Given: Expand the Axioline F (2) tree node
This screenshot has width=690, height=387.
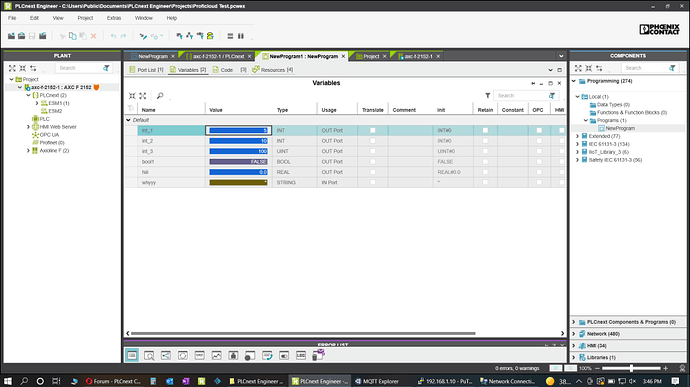Looking at the screenshot, I should [x=28, y=151].
